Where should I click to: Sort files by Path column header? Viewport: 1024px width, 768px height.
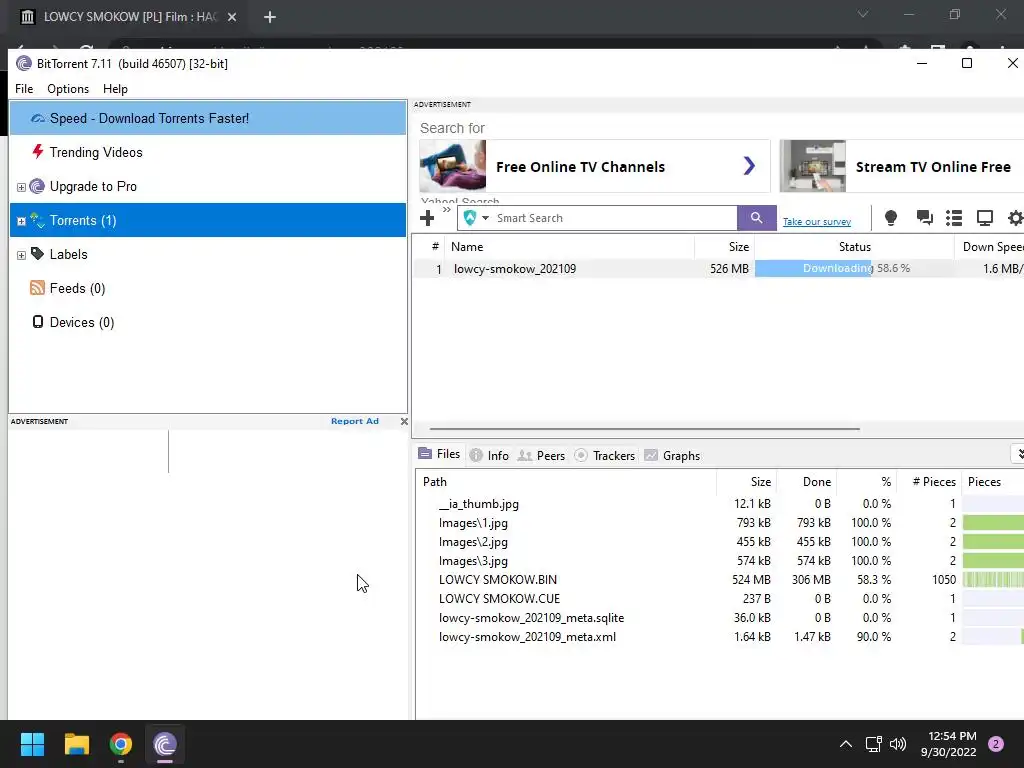coord(566,482)
